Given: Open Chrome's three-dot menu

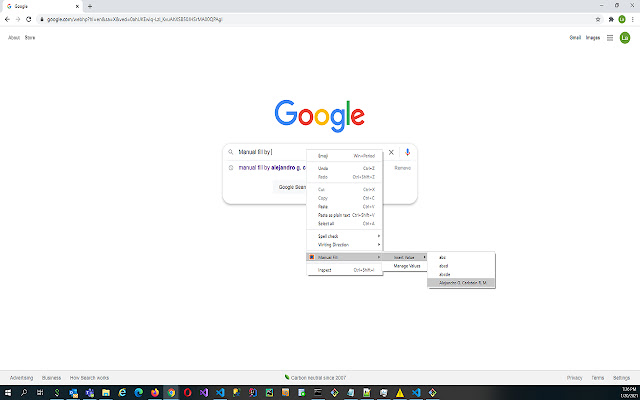Looking at the screenshot, I should click(x=633, y=19).
